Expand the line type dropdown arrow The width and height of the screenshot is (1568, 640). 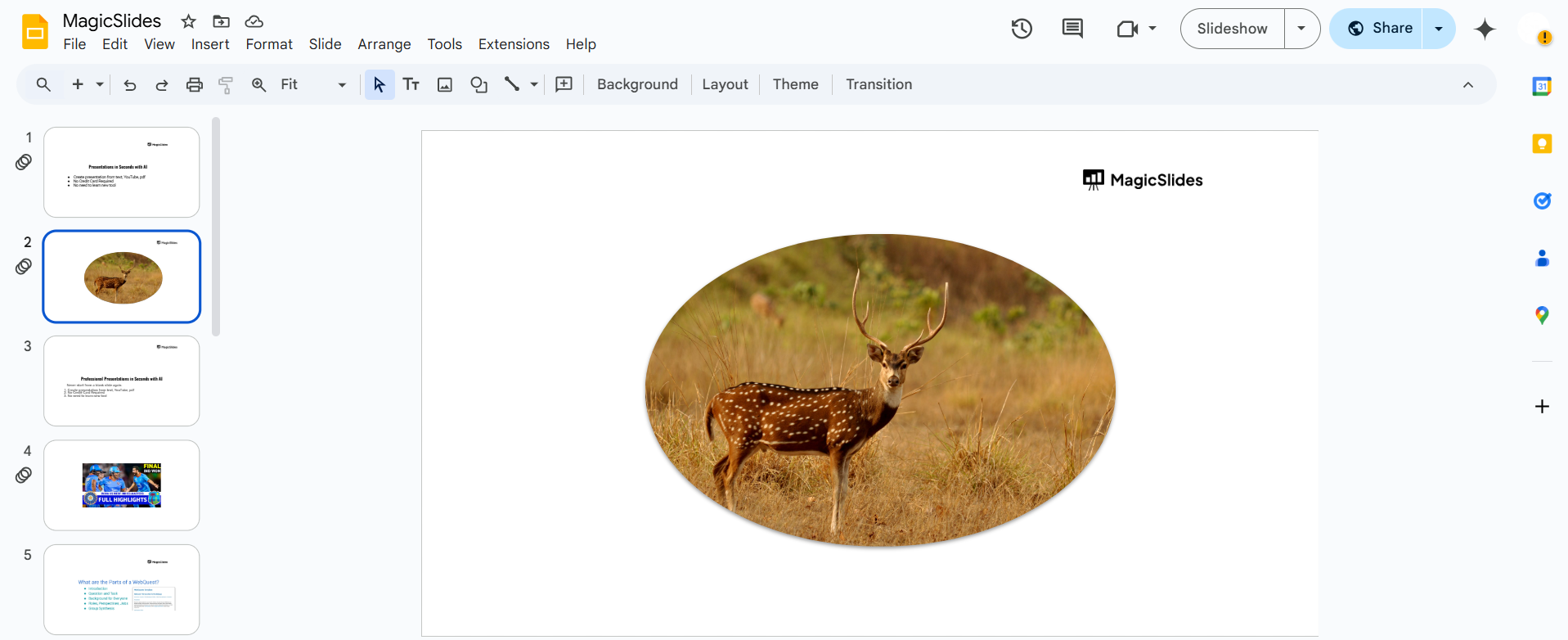coord(534,84)
